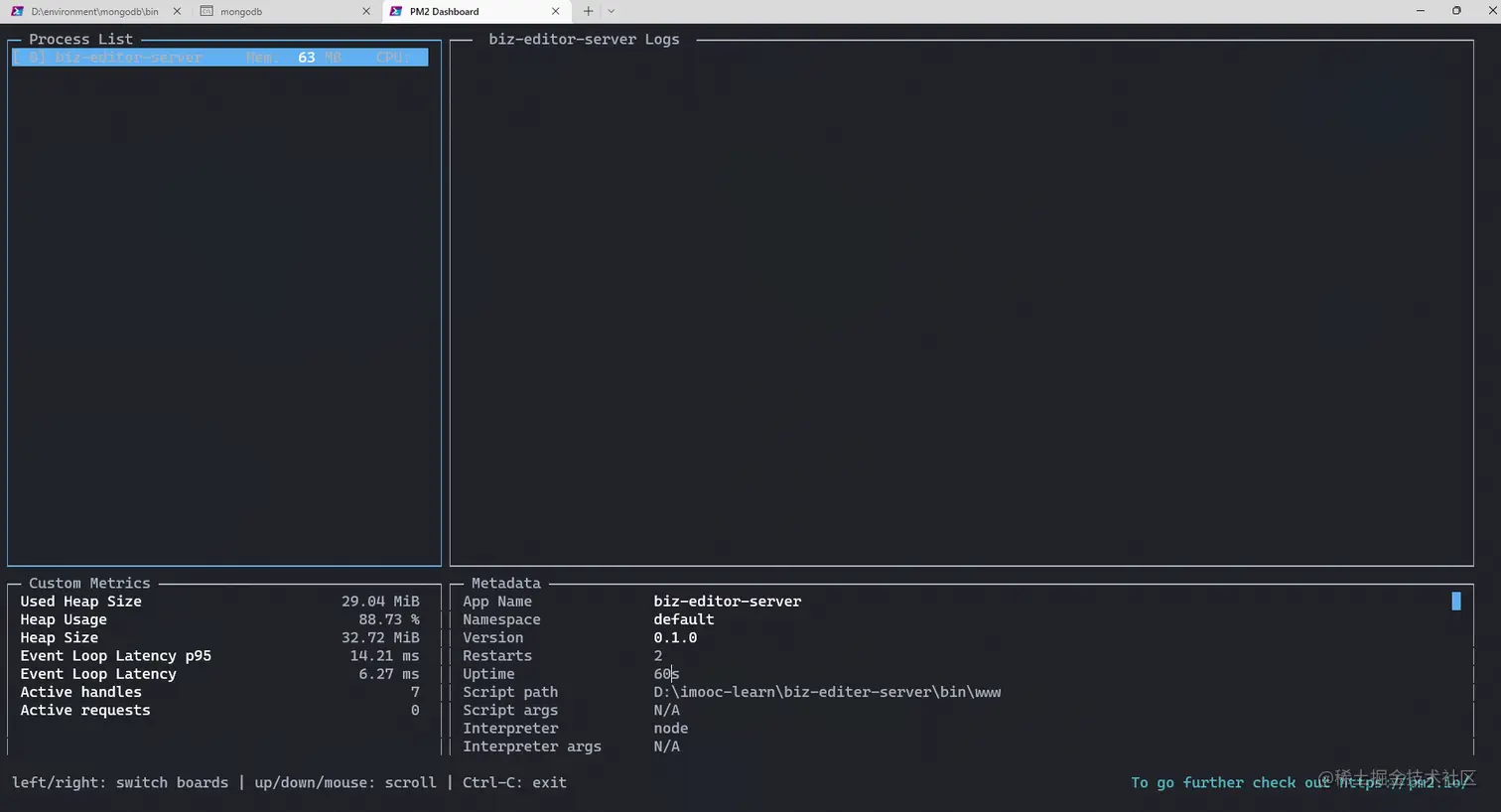Screen dimensions: 1501x812
Task: Click the 29.04 MiB heap value
Action: 380,602
